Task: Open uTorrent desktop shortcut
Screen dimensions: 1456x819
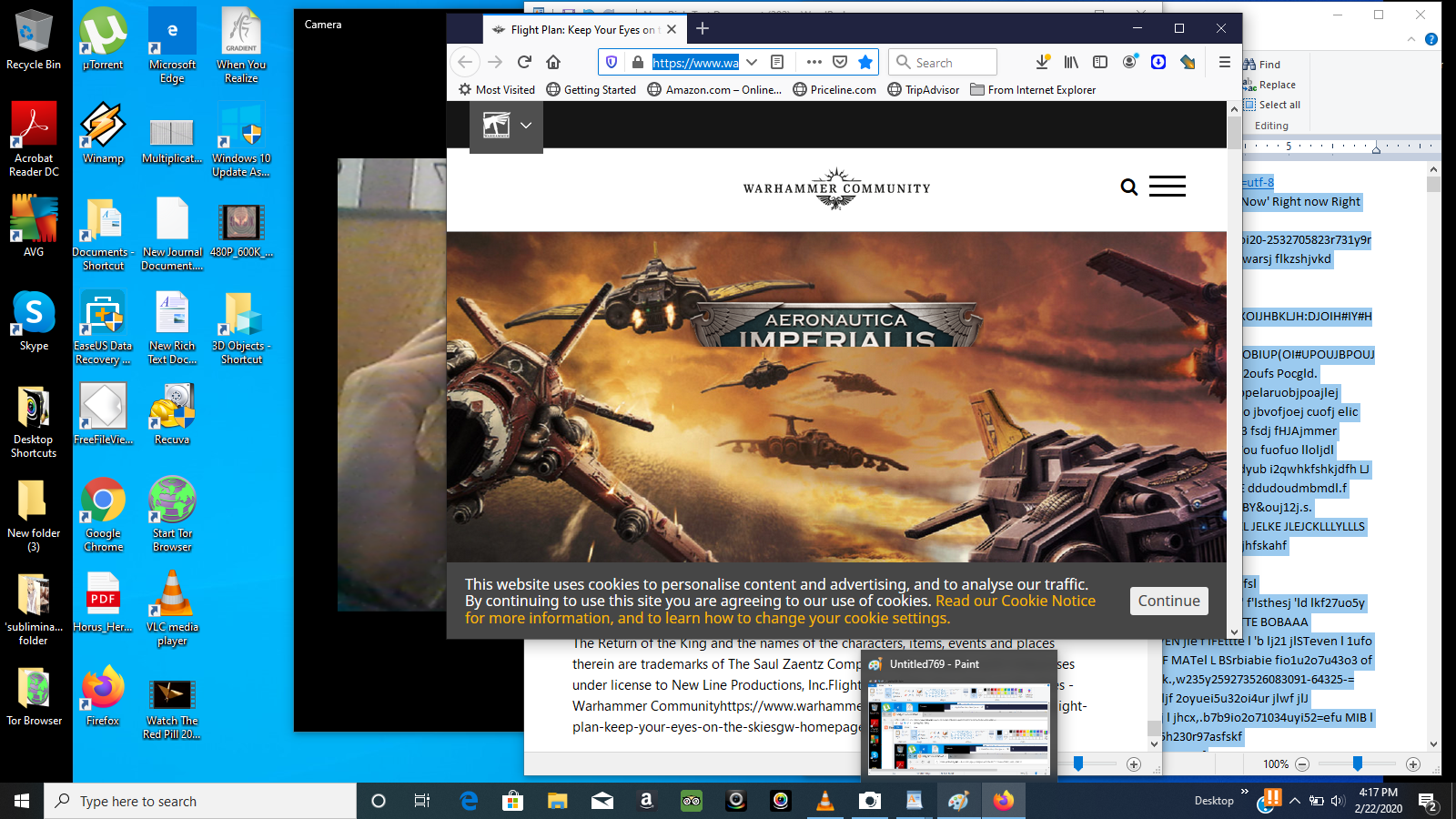Action: tap(104, 40)
